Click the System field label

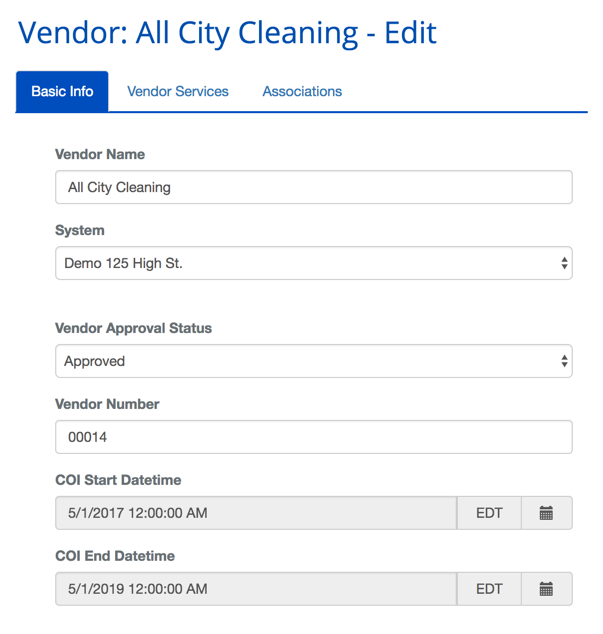[80, 230]
